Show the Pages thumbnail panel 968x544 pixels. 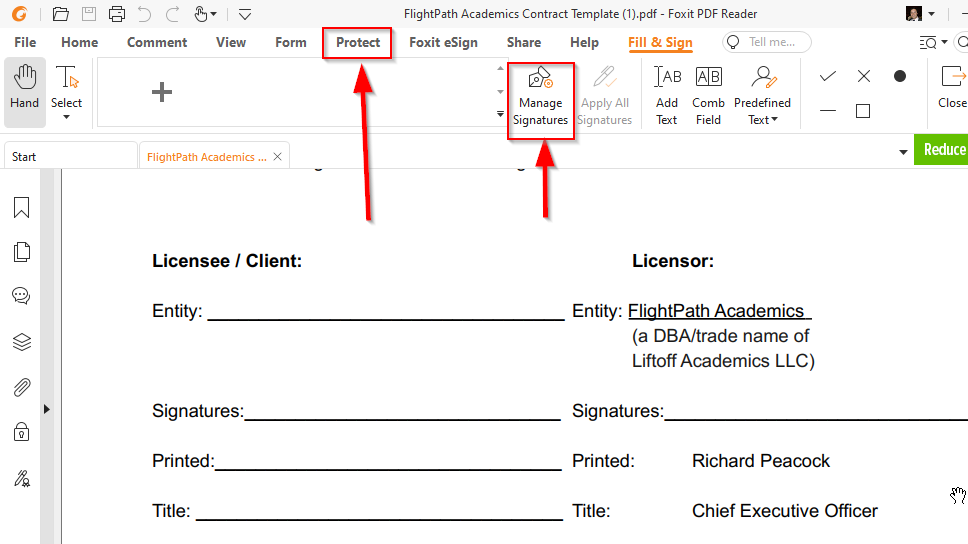pos(21,252)
